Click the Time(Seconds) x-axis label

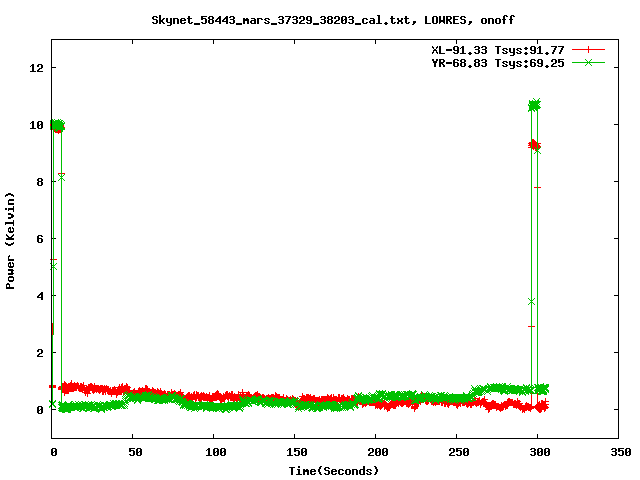pyautogui.click(x=334, y=471)
